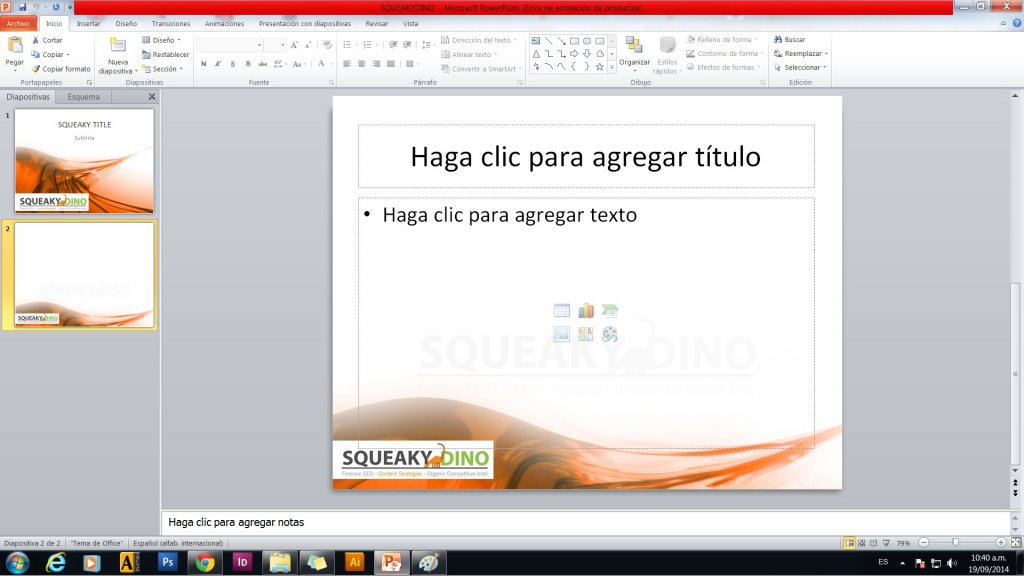
Task: Expand the Sección dropdown
Action: (x=163, y=69)
